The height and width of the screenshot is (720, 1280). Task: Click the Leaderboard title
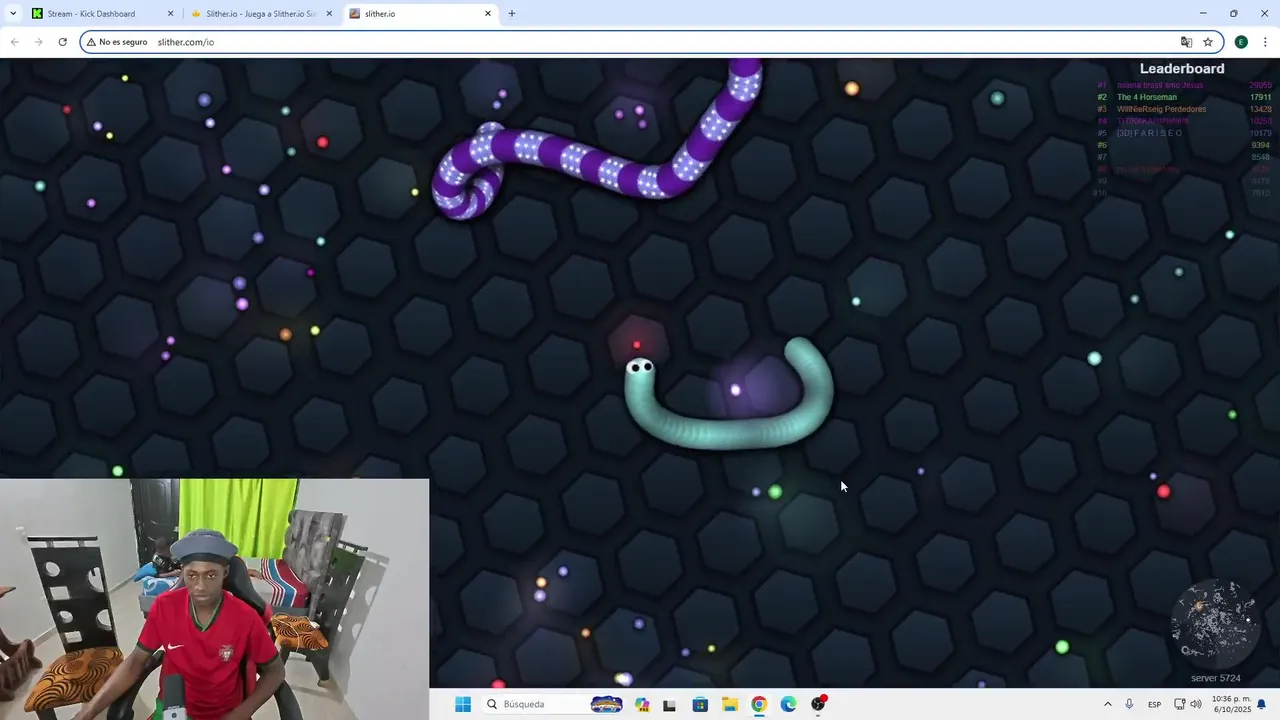pos(1182,69)
